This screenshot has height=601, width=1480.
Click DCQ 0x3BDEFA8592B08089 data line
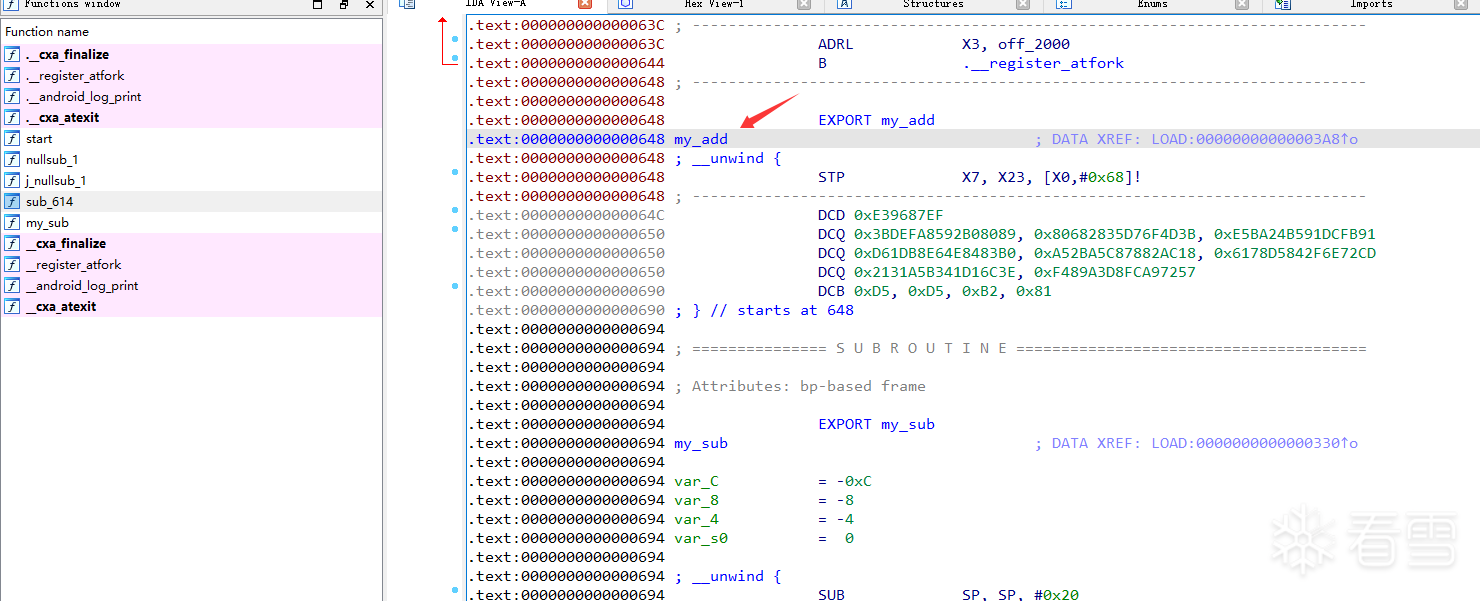[x=1096, y=234]
